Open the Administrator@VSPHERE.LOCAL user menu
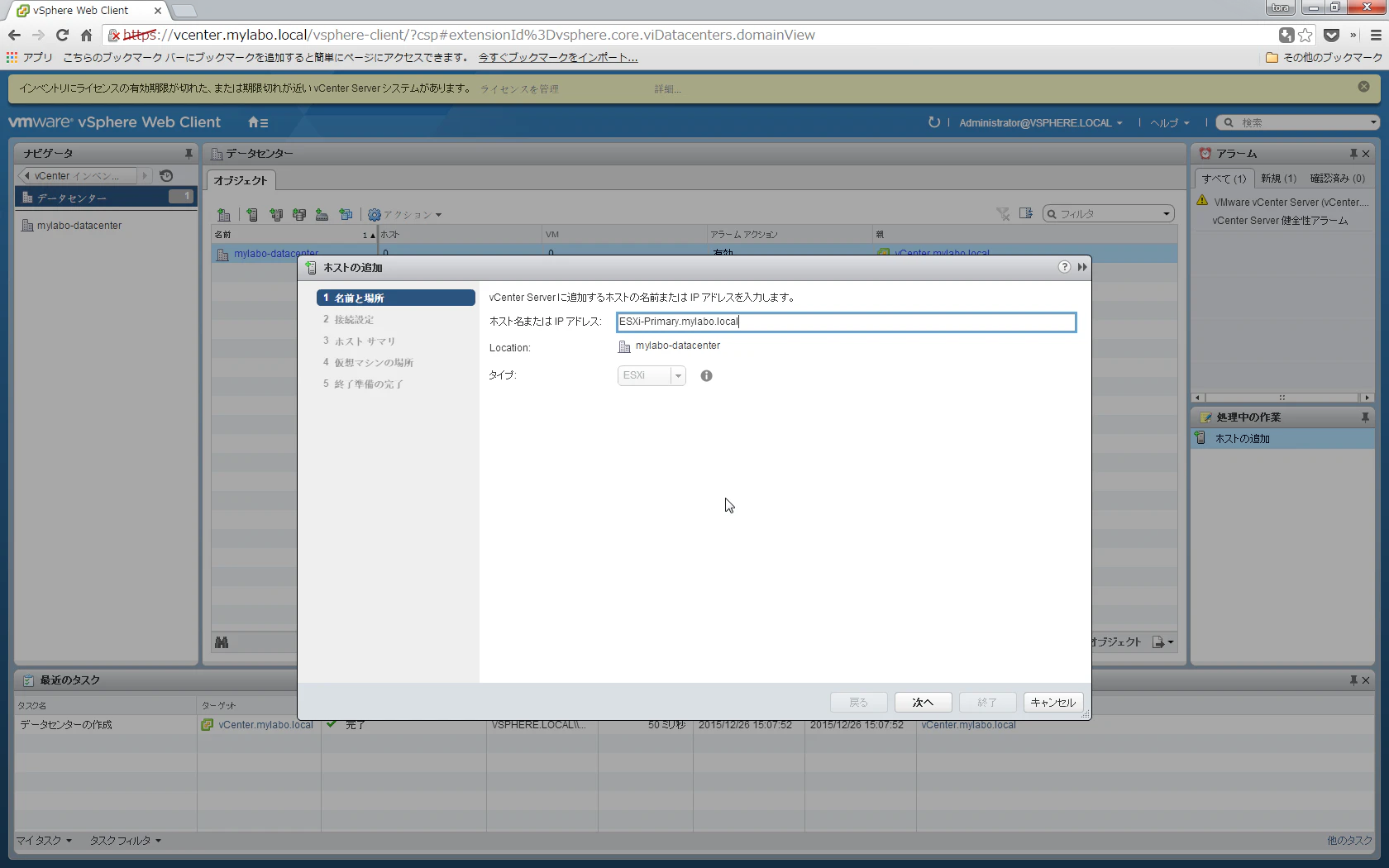1389x868 pixels. [x=1041, y=123]
